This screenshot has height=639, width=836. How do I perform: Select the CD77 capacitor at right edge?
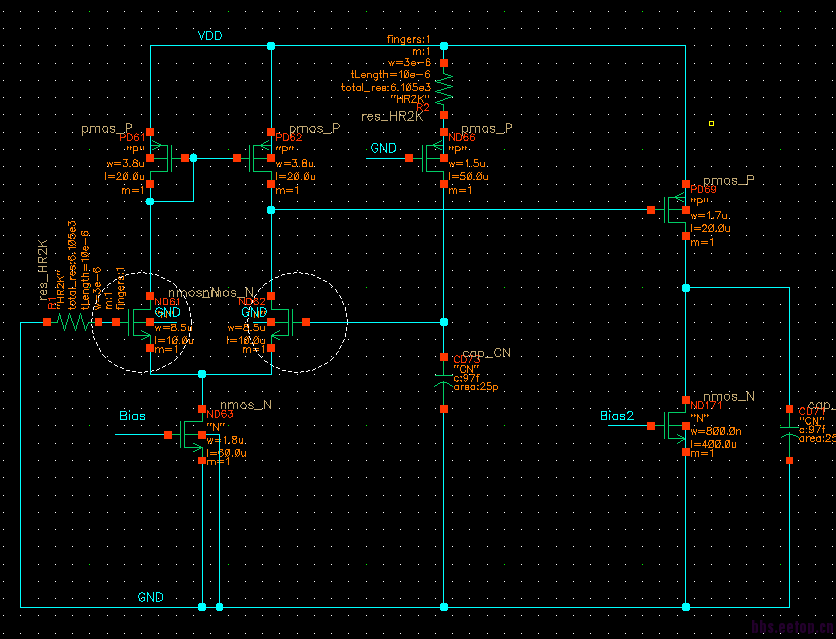[790, 434]
